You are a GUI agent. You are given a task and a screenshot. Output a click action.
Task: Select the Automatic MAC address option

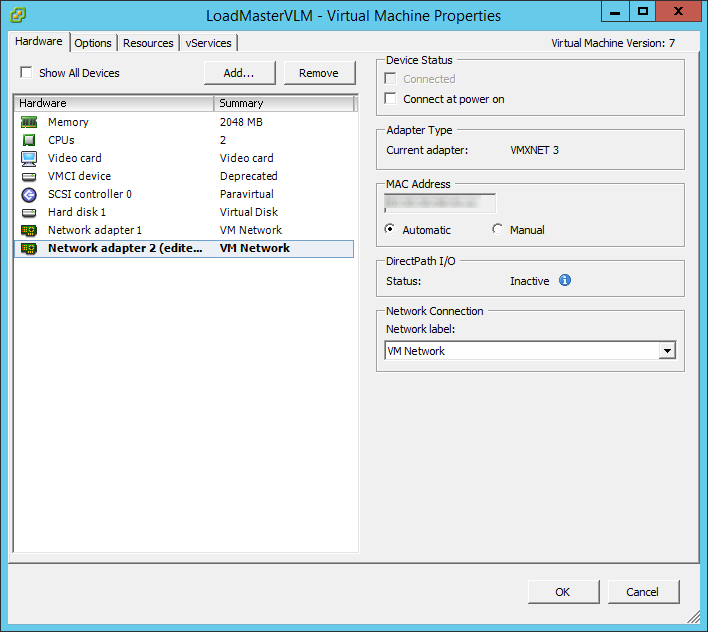click(x=389, y=229)
